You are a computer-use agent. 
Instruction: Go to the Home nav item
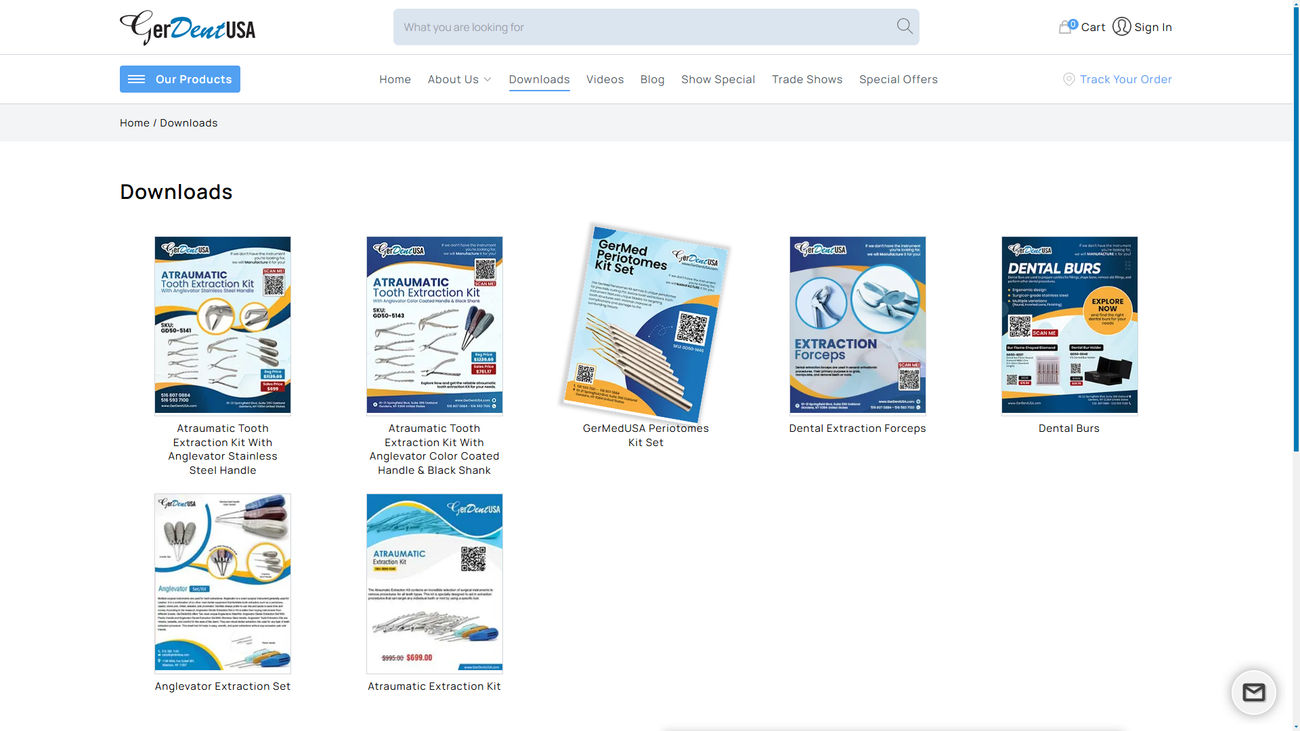(x=395, y=80)
